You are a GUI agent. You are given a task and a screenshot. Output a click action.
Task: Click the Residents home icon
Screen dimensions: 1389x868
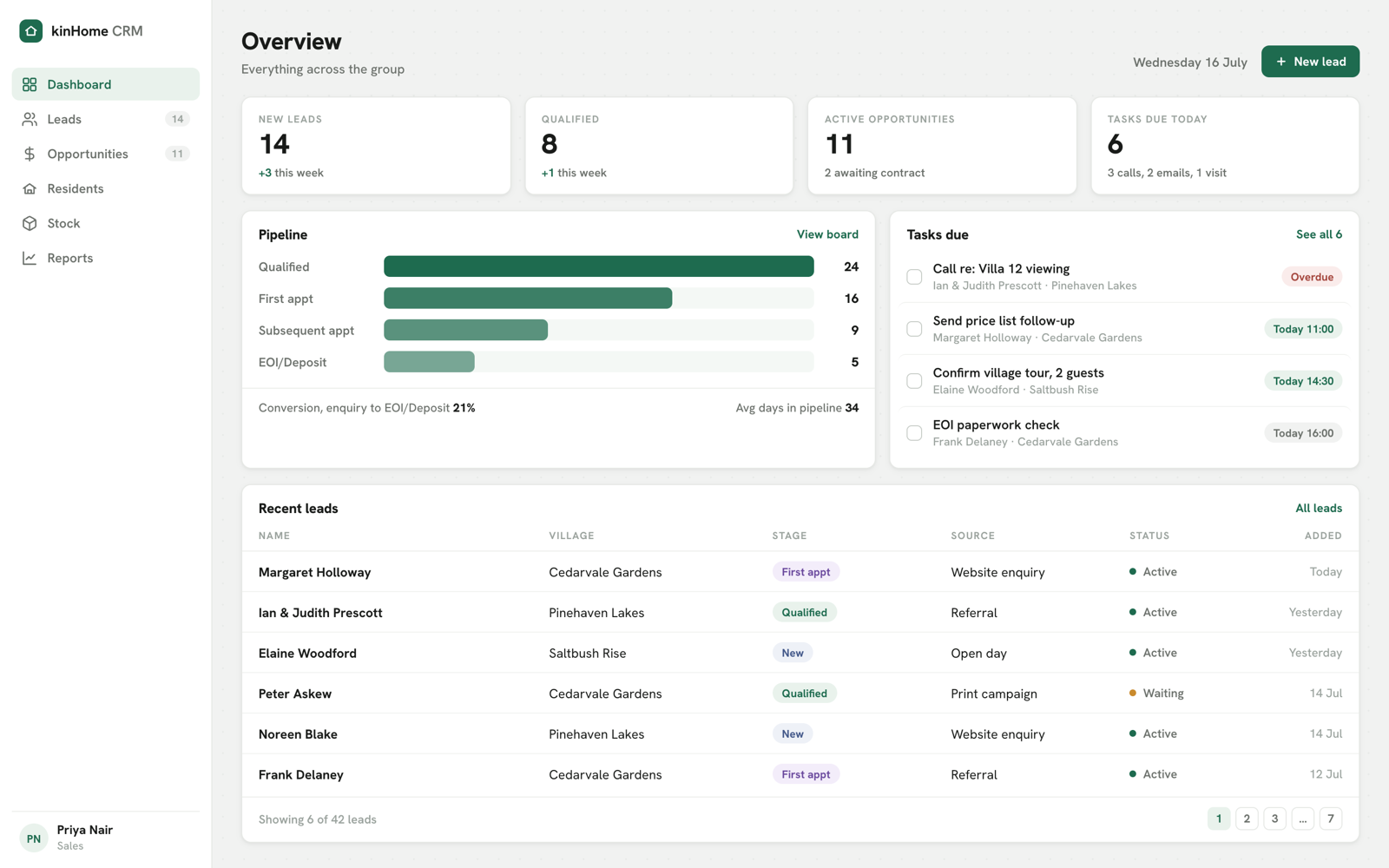pos(30,188)
